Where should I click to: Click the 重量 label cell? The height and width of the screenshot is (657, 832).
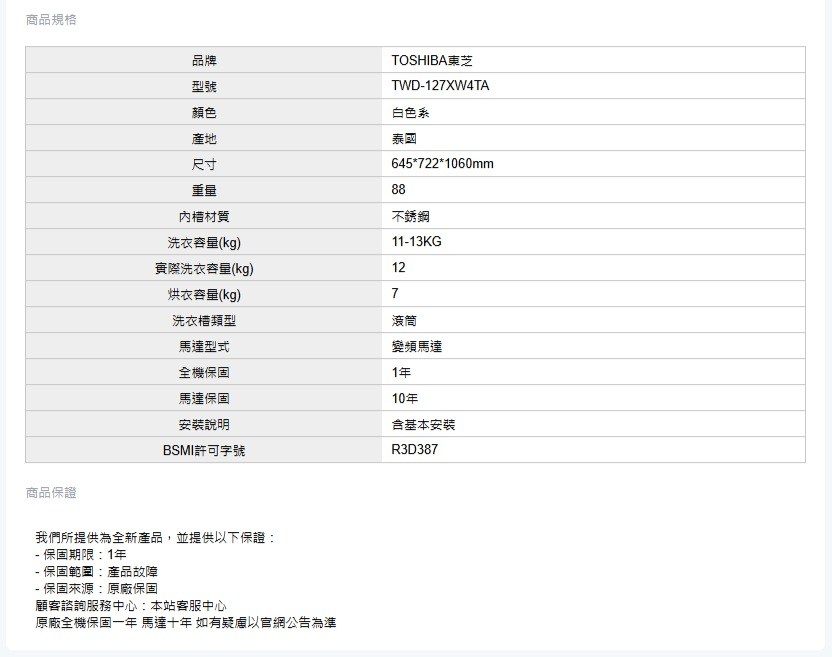point(204,190)
